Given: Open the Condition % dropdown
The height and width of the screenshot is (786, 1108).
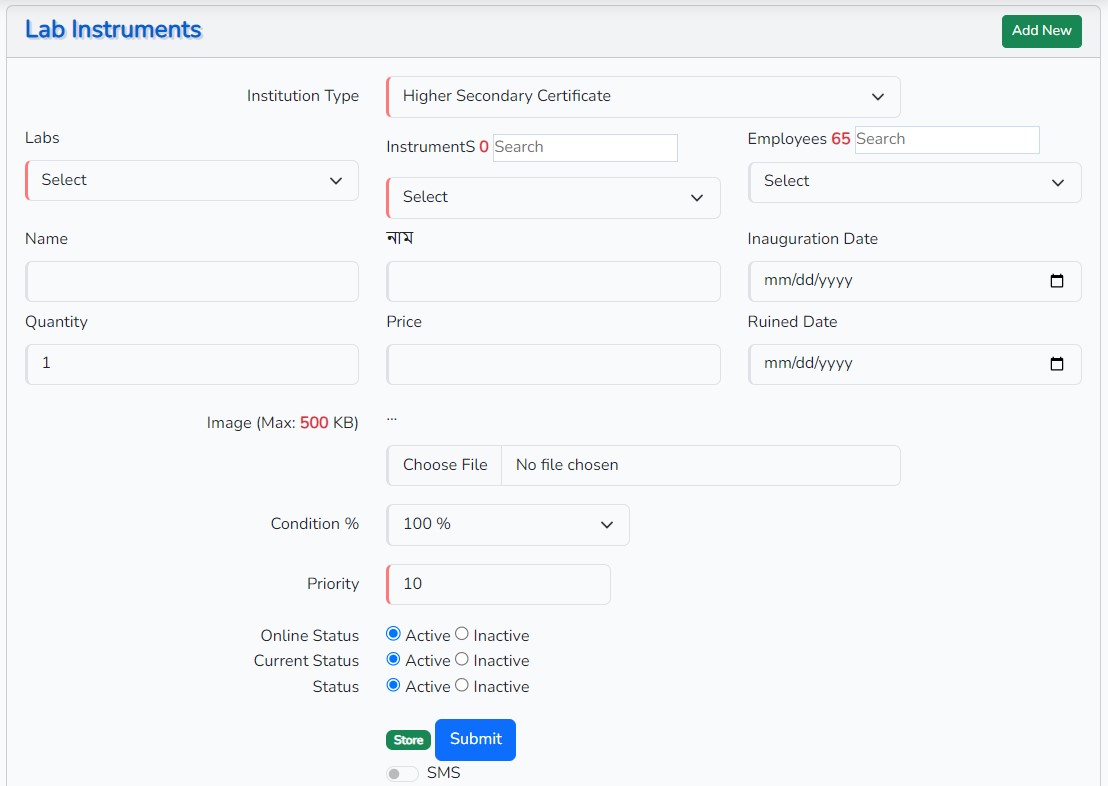Looking at the screenshot, I should click(507, 525).
